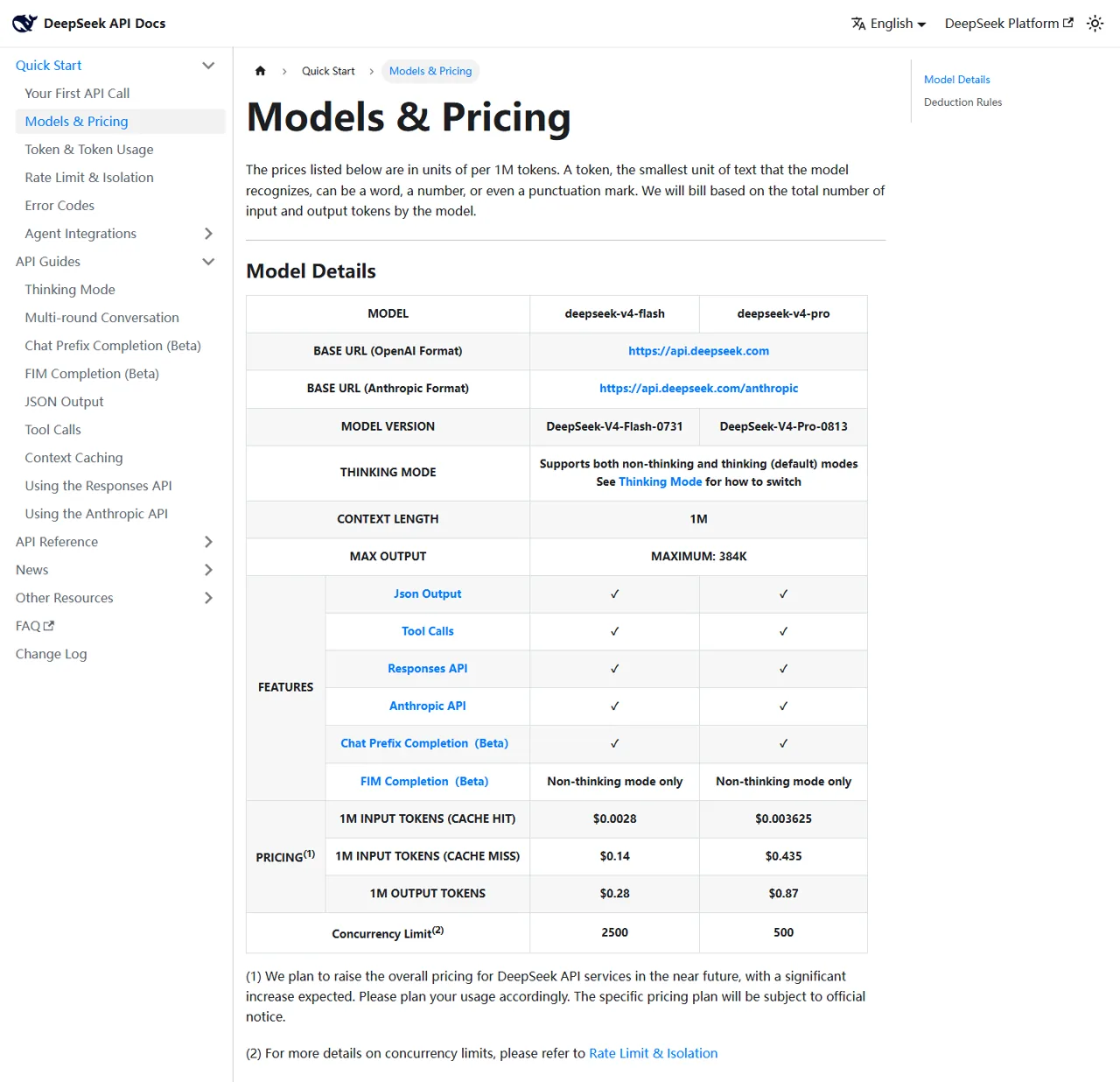
Task: Open Multi-round Conversation sidebar page
Action: 101,318
